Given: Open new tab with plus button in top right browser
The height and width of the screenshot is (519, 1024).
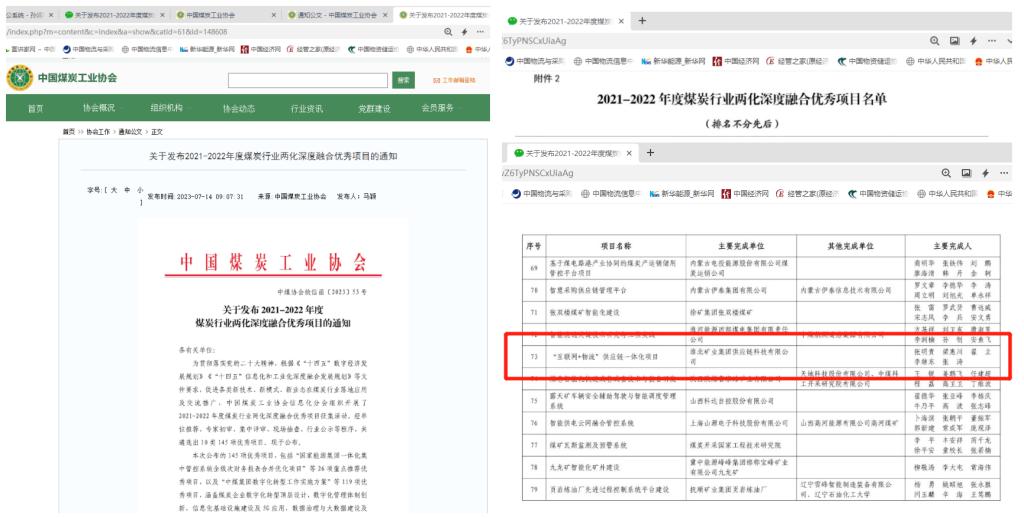Looking at the screenshot, I should point(642,21).
